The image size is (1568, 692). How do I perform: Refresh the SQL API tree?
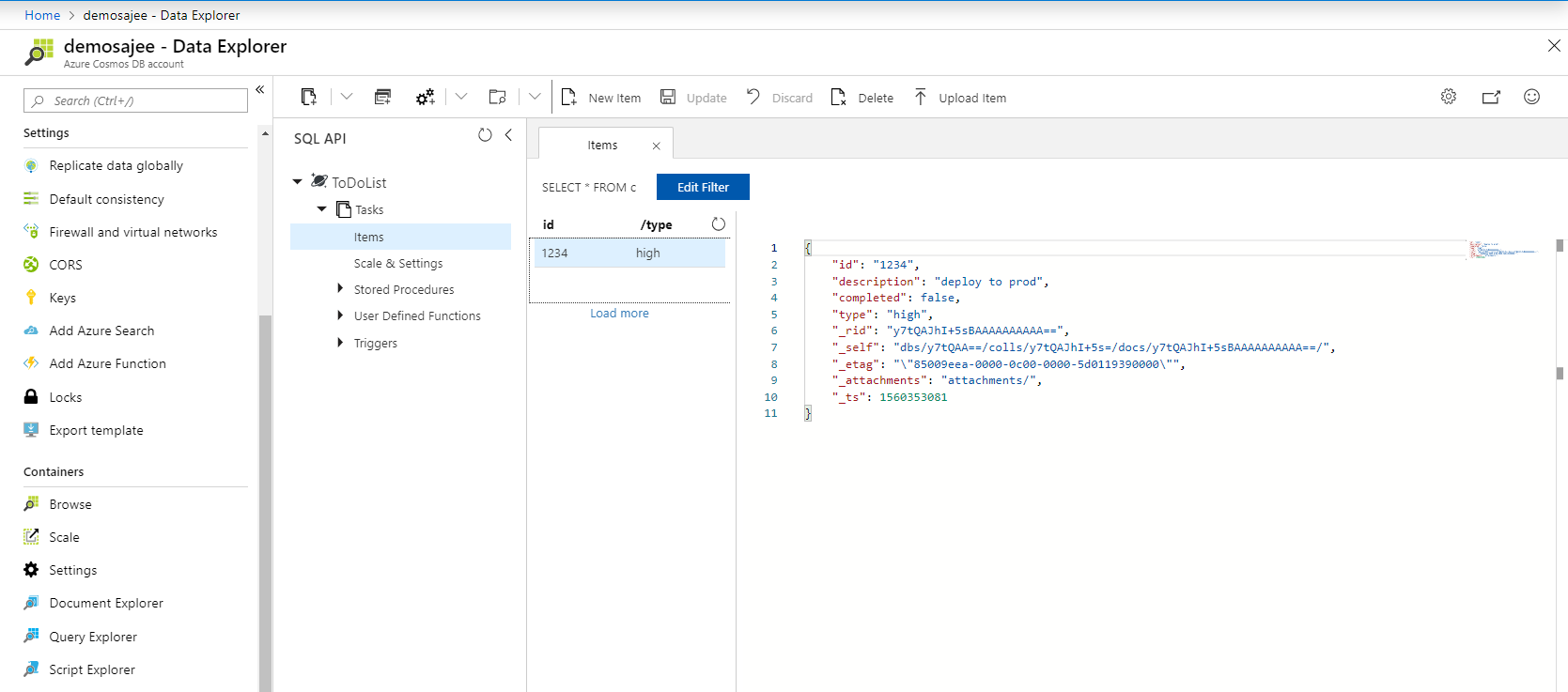pyautogui.click(x=485, y=135)
